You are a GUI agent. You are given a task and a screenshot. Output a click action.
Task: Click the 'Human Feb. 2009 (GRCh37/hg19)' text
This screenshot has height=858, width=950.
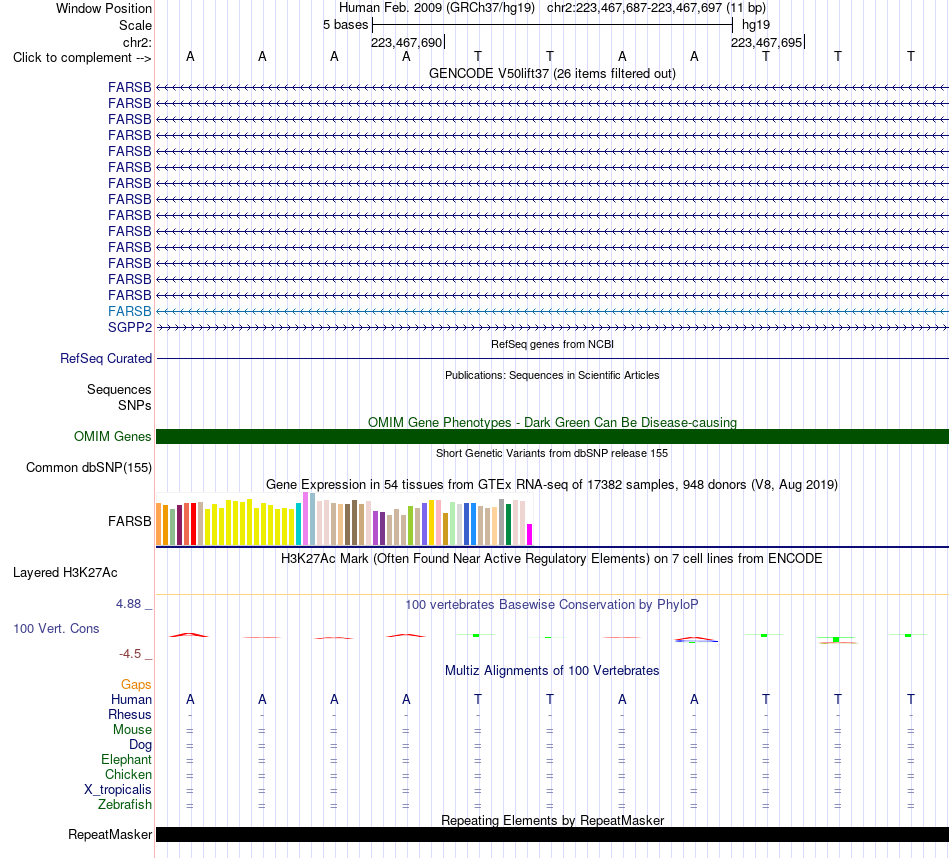pos(437,8)
